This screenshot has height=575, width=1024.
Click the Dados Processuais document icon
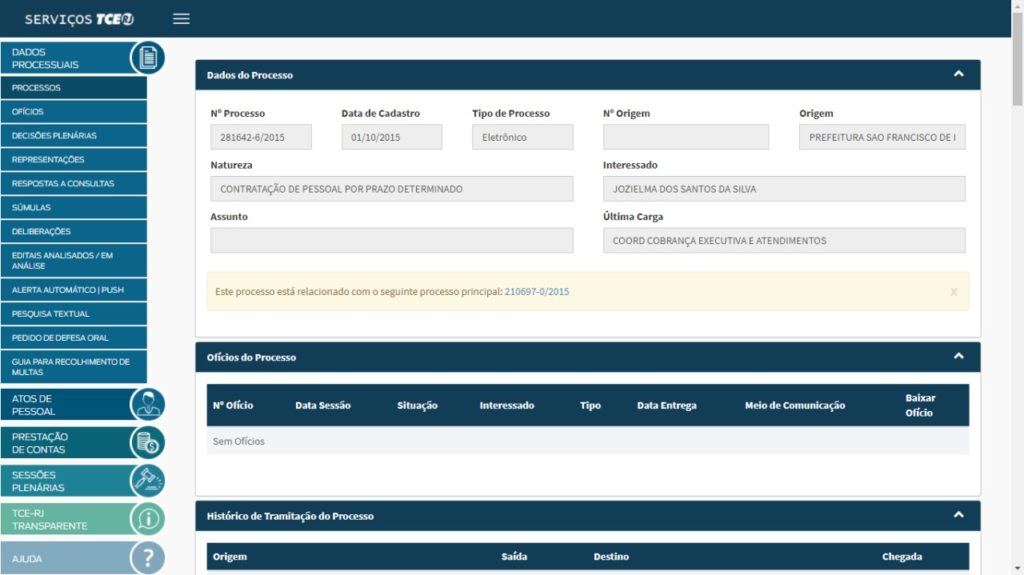pos(148,58)
